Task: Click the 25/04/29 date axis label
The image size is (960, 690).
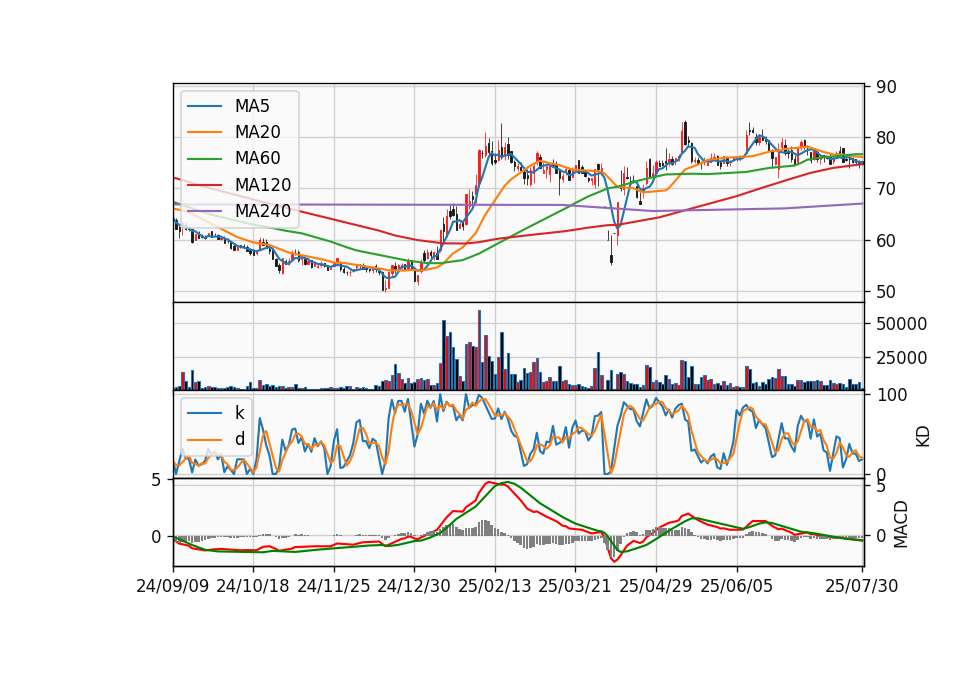Action: [656, 586]
